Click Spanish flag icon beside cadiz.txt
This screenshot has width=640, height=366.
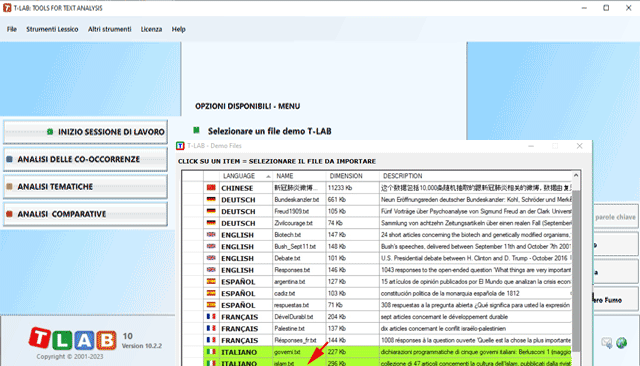[211, 293]
